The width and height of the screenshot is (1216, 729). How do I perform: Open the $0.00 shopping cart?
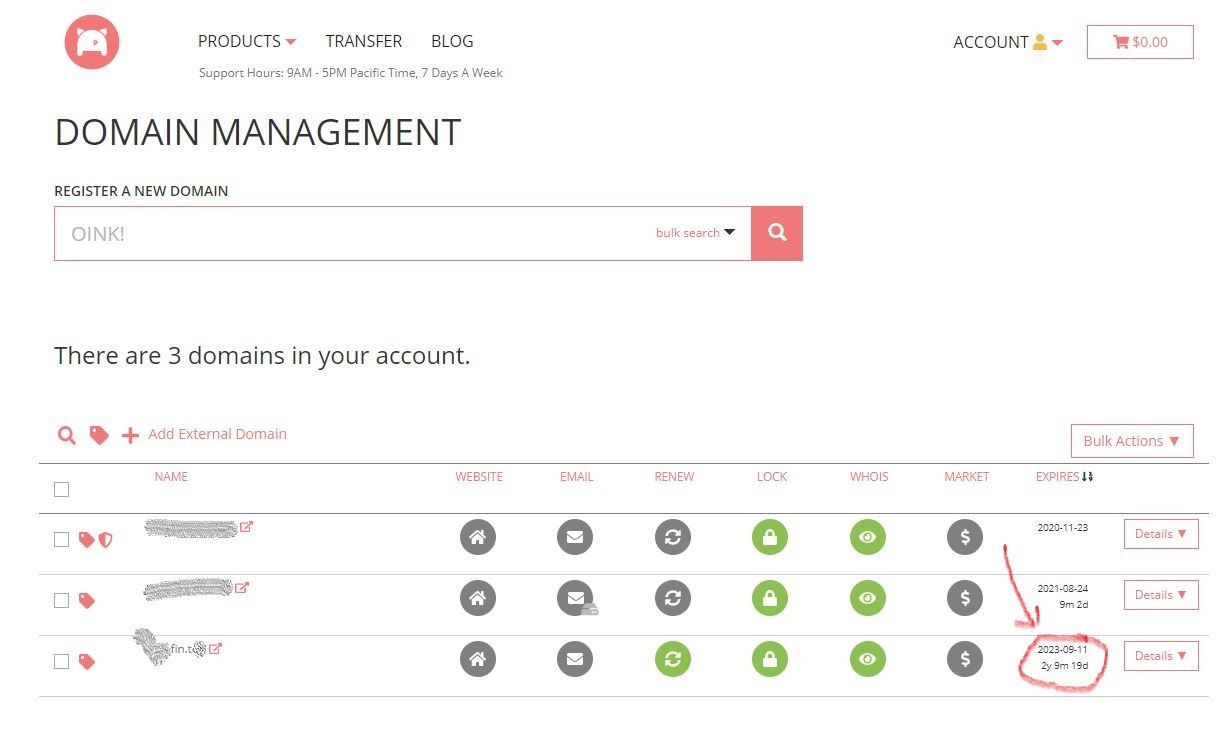[x=1140, y=42]
